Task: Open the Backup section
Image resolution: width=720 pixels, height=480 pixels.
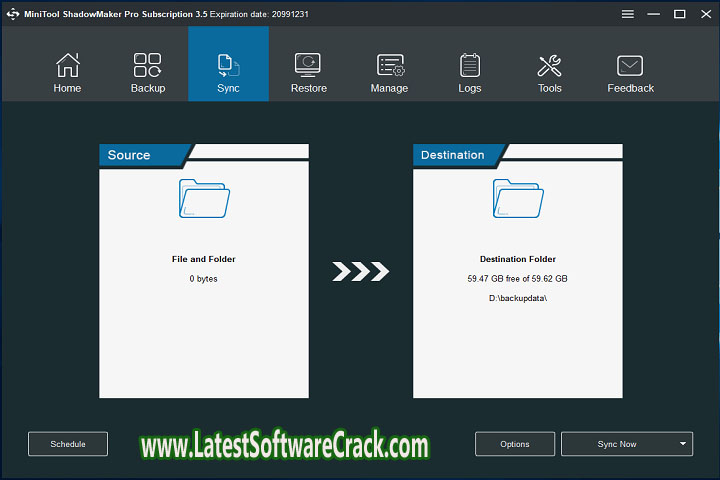Action: pos(147,72)
